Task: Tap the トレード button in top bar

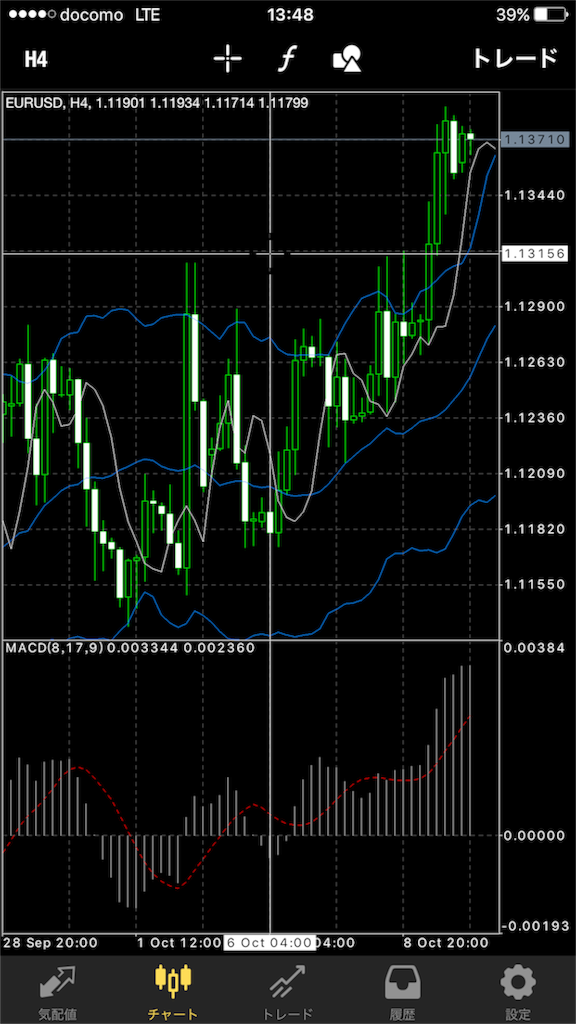Action: 515,59
